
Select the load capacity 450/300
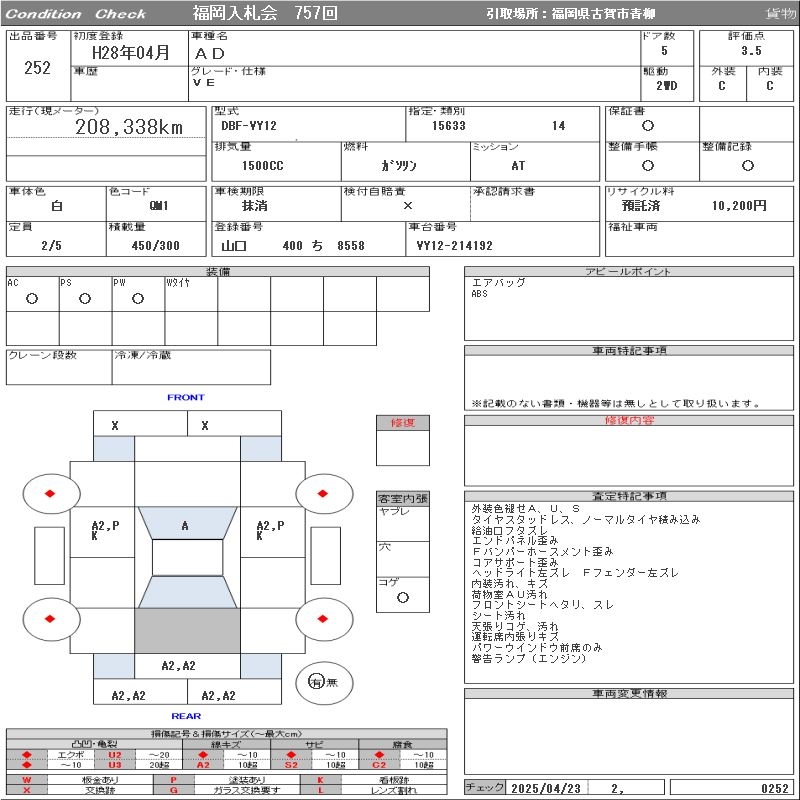[156, 245]
